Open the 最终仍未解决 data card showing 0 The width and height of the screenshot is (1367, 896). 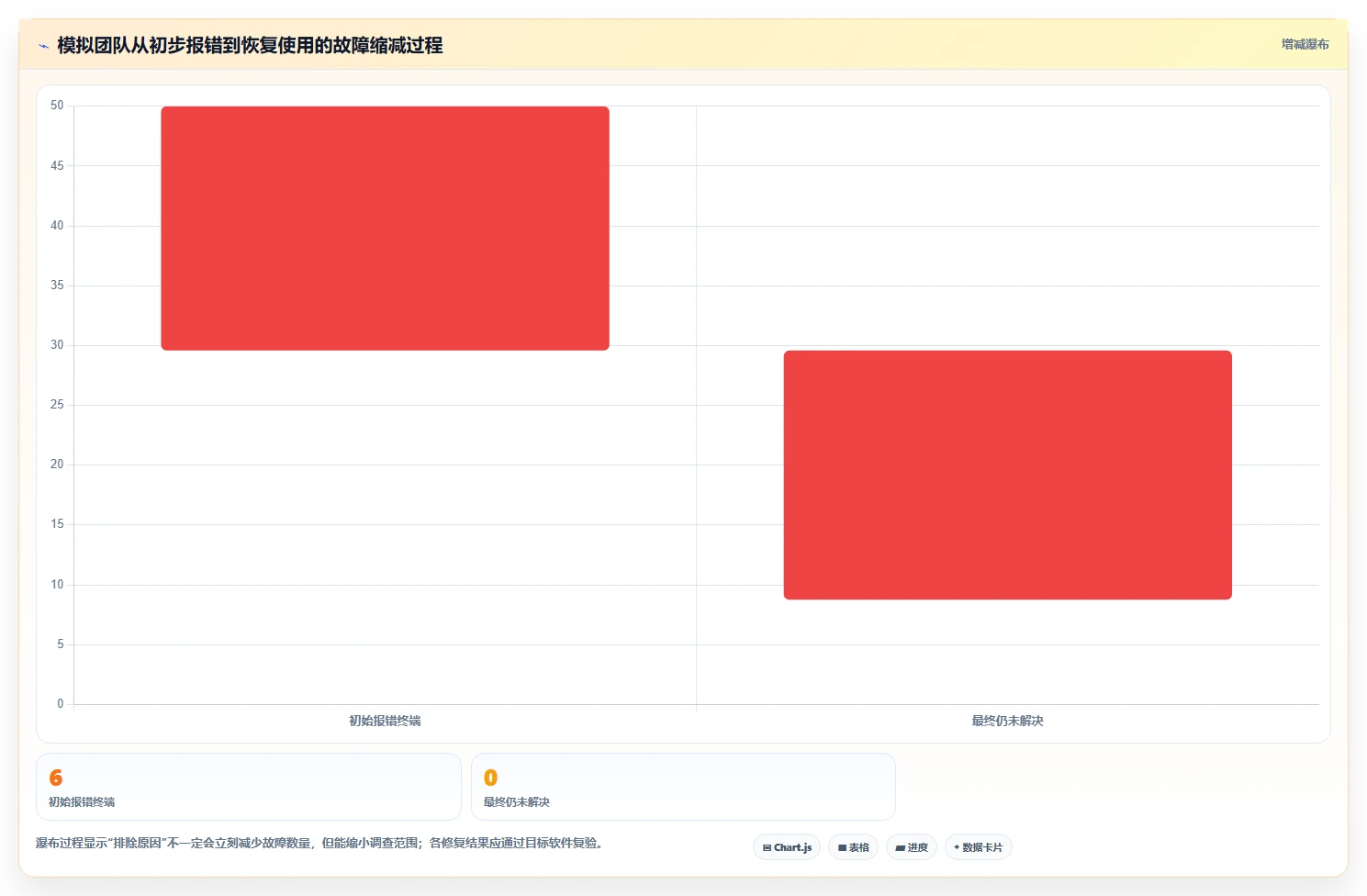[x=683, y=787]
